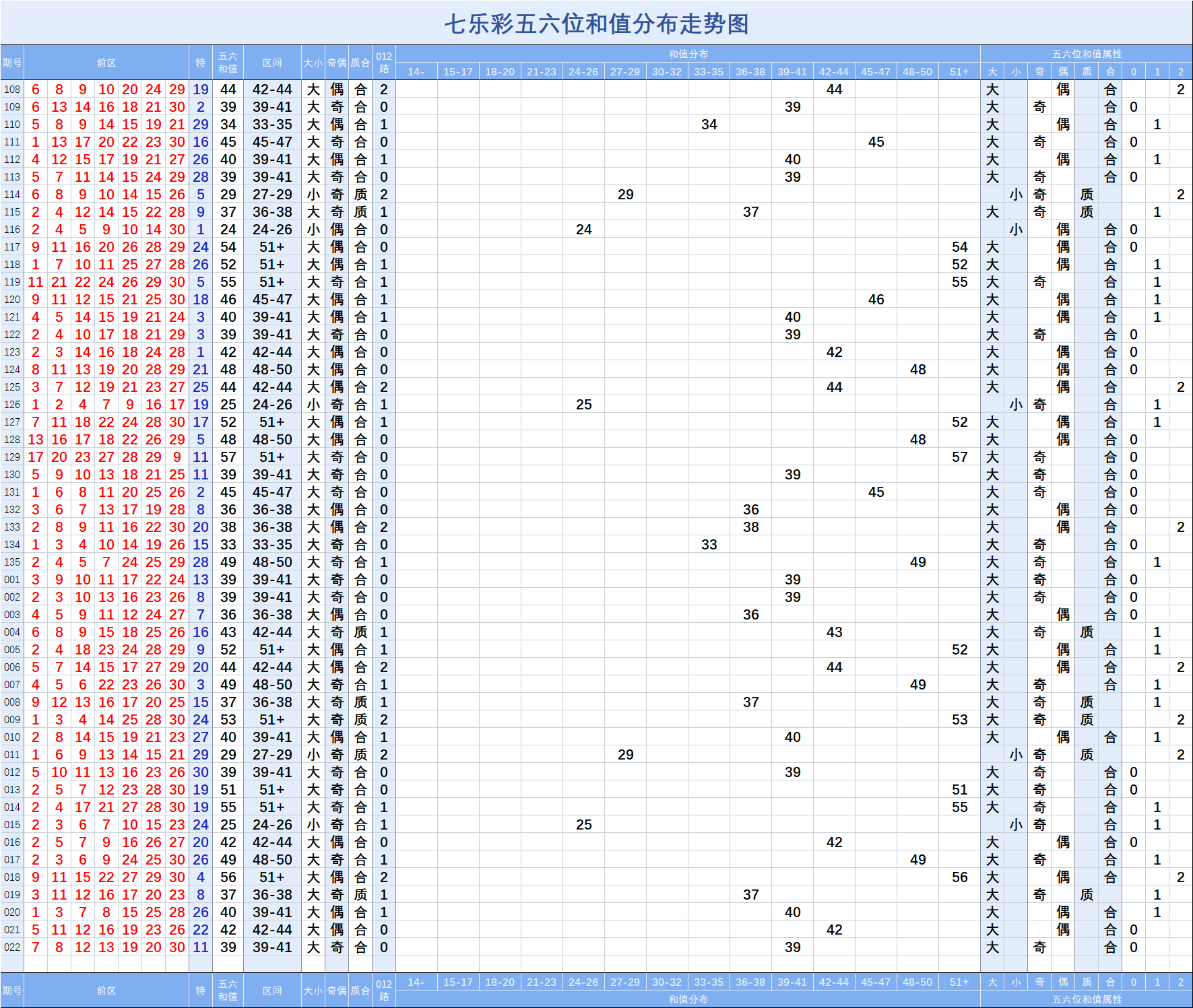Click 质 in the 质合 column of row 009
1193x1008 pixels.
(x=360, y=720)
